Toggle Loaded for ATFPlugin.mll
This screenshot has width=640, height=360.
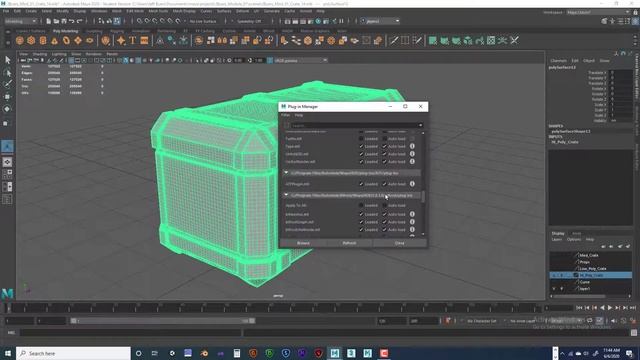pyautogui.click(x=361, y=184)
